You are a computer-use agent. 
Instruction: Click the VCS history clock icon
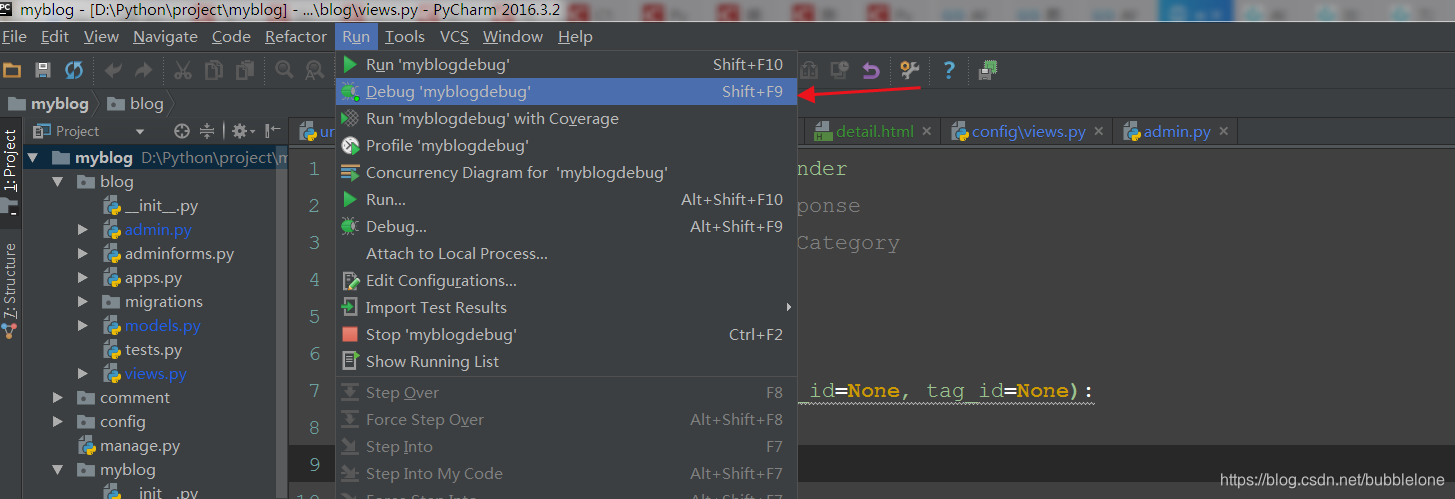pyautogui.click(x=840, y=70)
